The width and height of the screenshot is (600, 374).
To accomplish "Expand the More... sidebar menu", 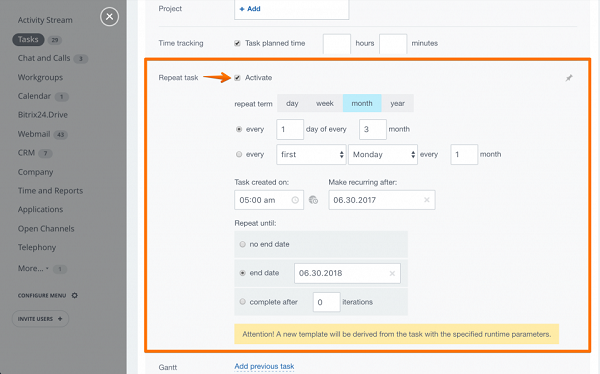I will pos(33,268).
